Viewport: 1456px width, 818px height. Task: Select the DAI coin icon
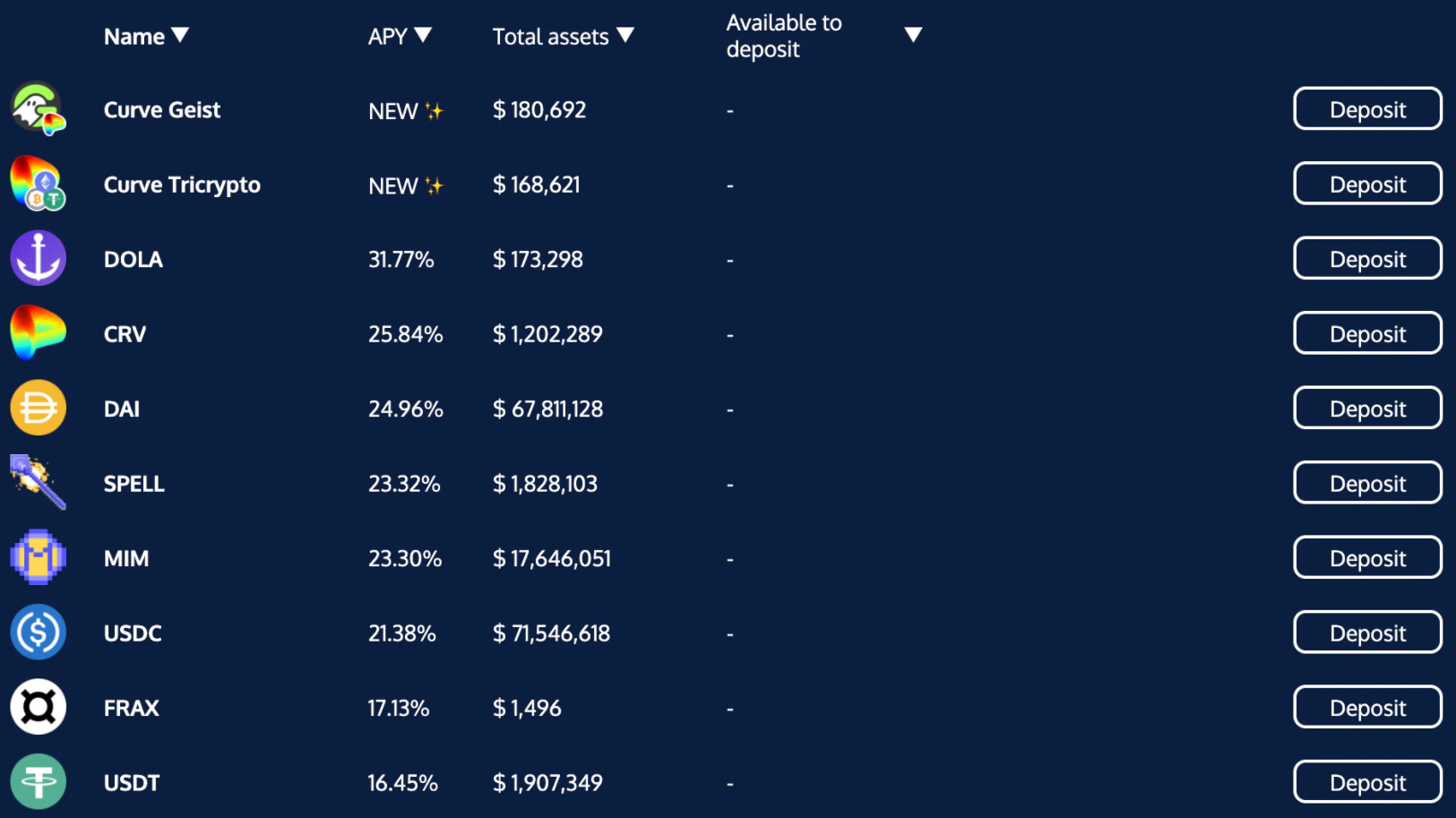pyautogui.click(x=38, y=408)
